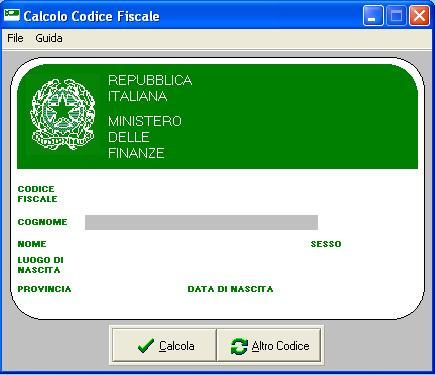Close the Calcolo Codice Fiscale window
The height and width of the screenshot is (375, 435).
point(419,15)
